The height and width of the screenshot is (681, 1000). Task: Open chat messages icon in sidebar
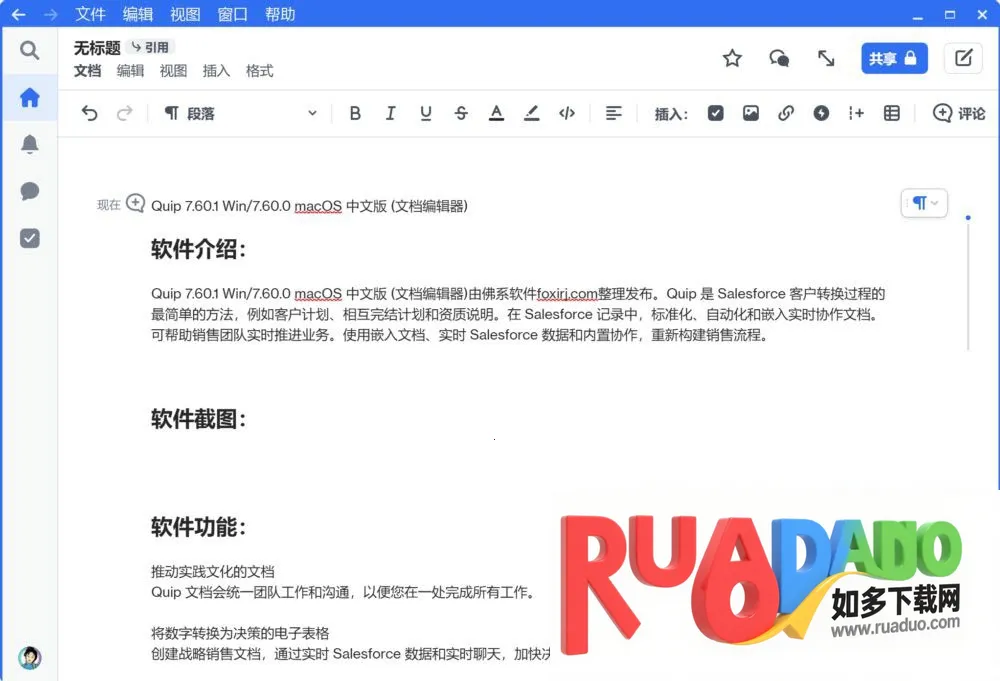(x=29, y=192)
